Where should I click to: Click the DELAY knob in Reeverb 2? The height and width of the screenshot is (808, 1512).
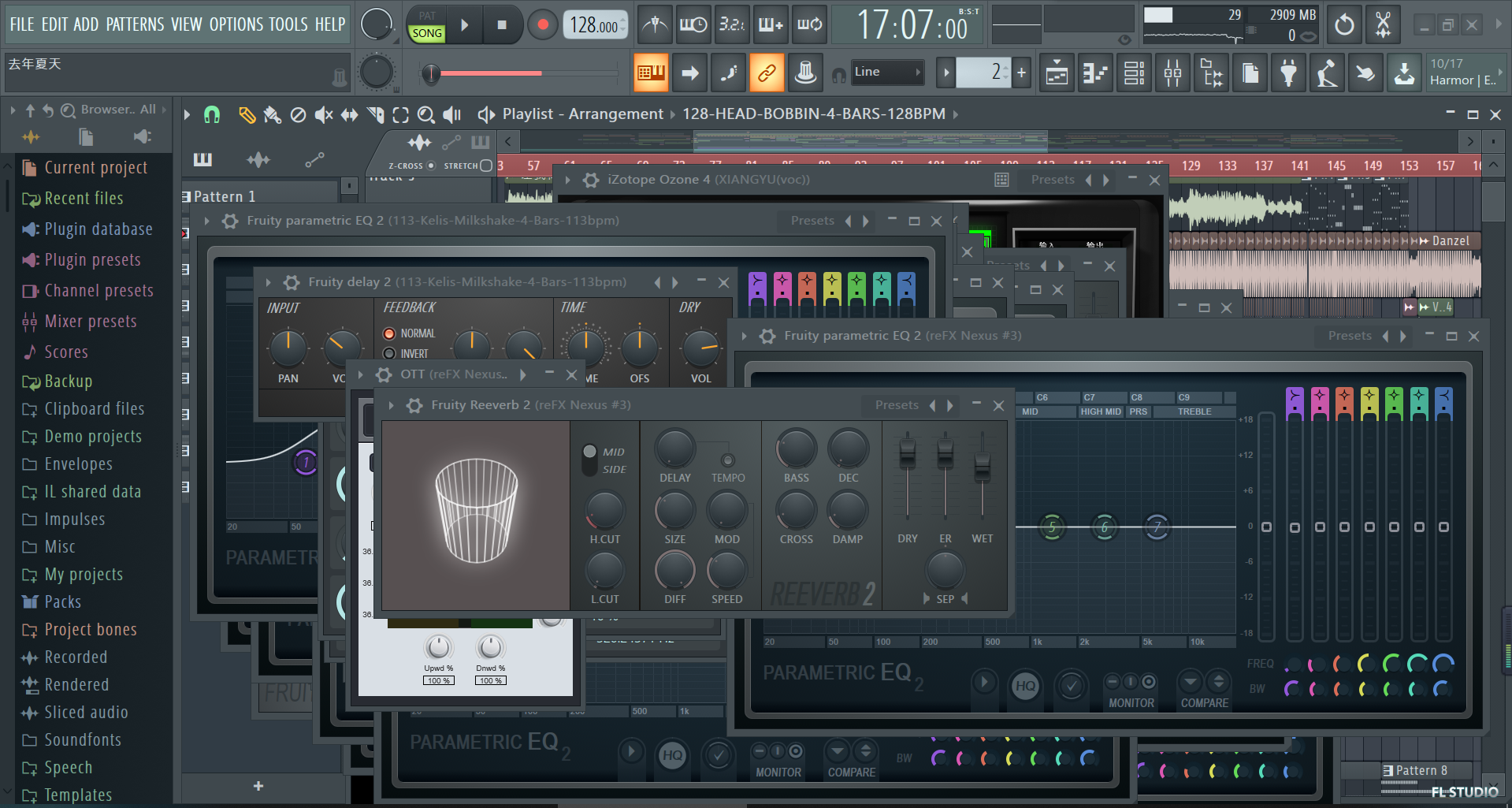675,449
